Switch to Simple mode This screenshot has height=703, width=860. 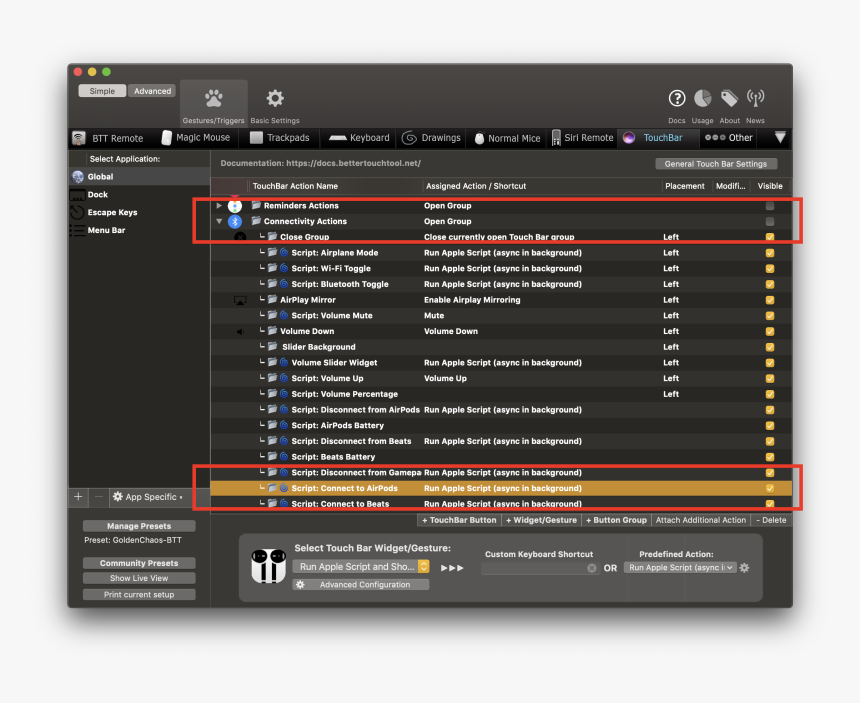(102, 91)
